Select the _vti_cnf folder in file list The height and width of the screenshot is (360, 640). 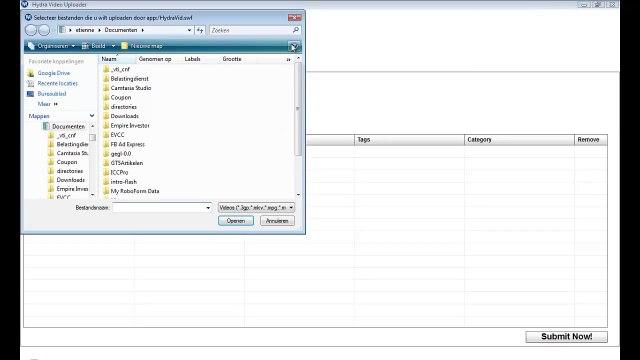(116, 69)
